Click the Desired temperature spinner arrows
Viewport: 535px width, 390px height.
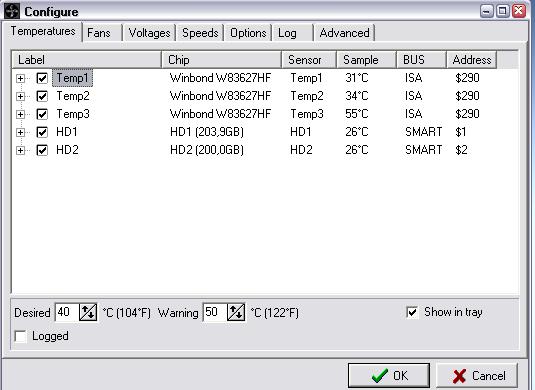pos(88,312)
